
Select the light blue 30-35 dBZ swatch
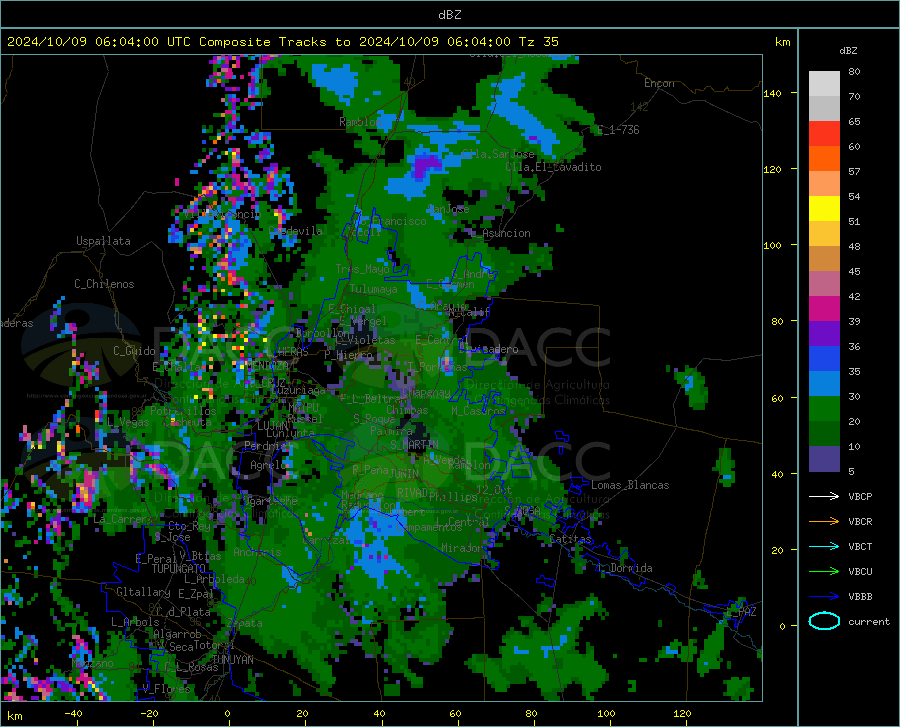(x=824, y=384)
